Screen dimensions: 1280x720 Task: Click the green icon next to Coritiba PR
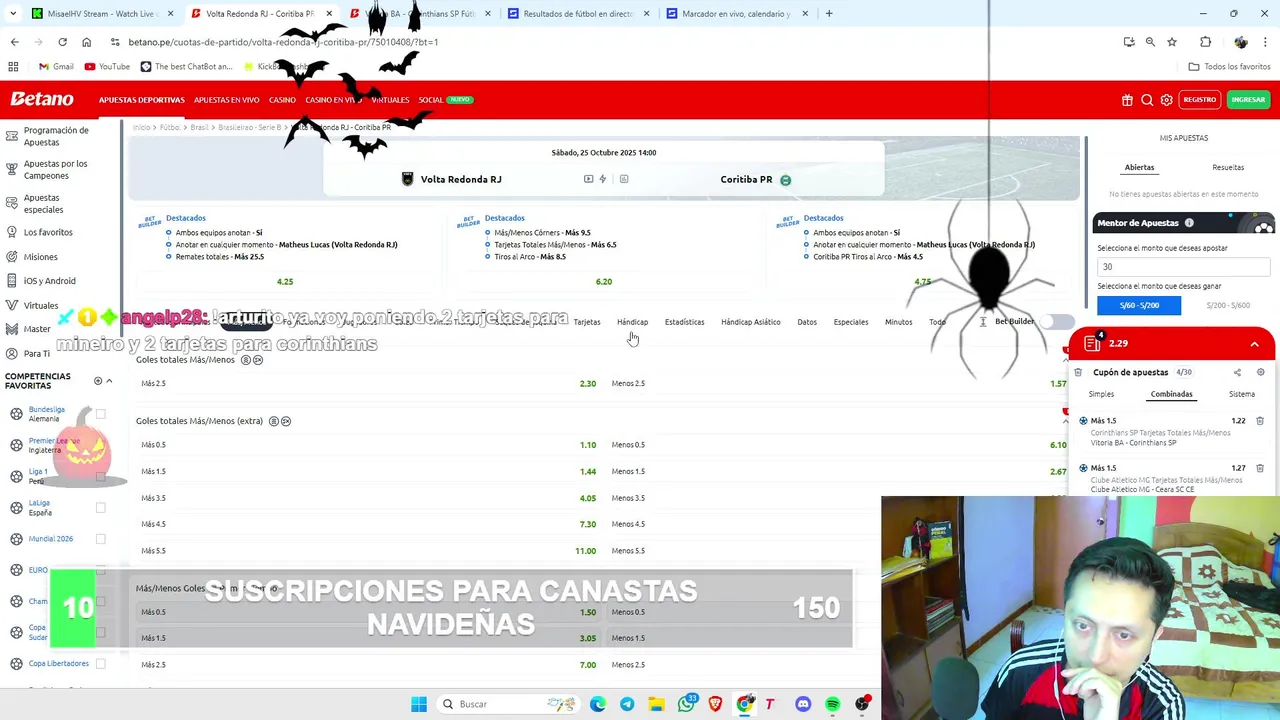click(785, 180)
